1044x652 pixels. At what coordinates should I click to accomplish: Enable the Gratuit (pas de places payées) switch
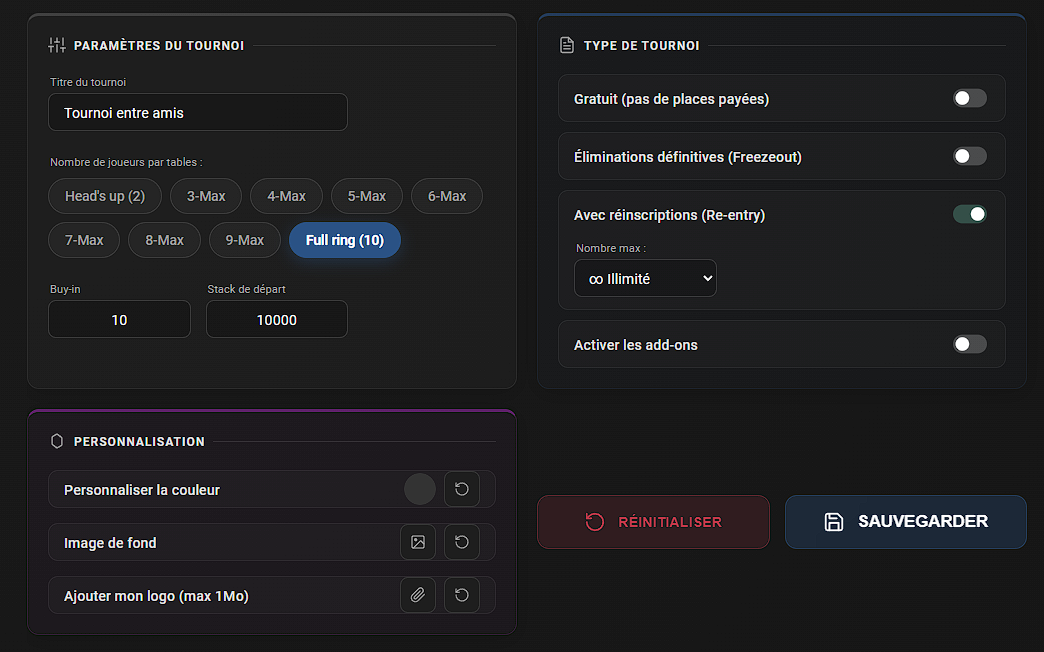[x=969, y=99]
